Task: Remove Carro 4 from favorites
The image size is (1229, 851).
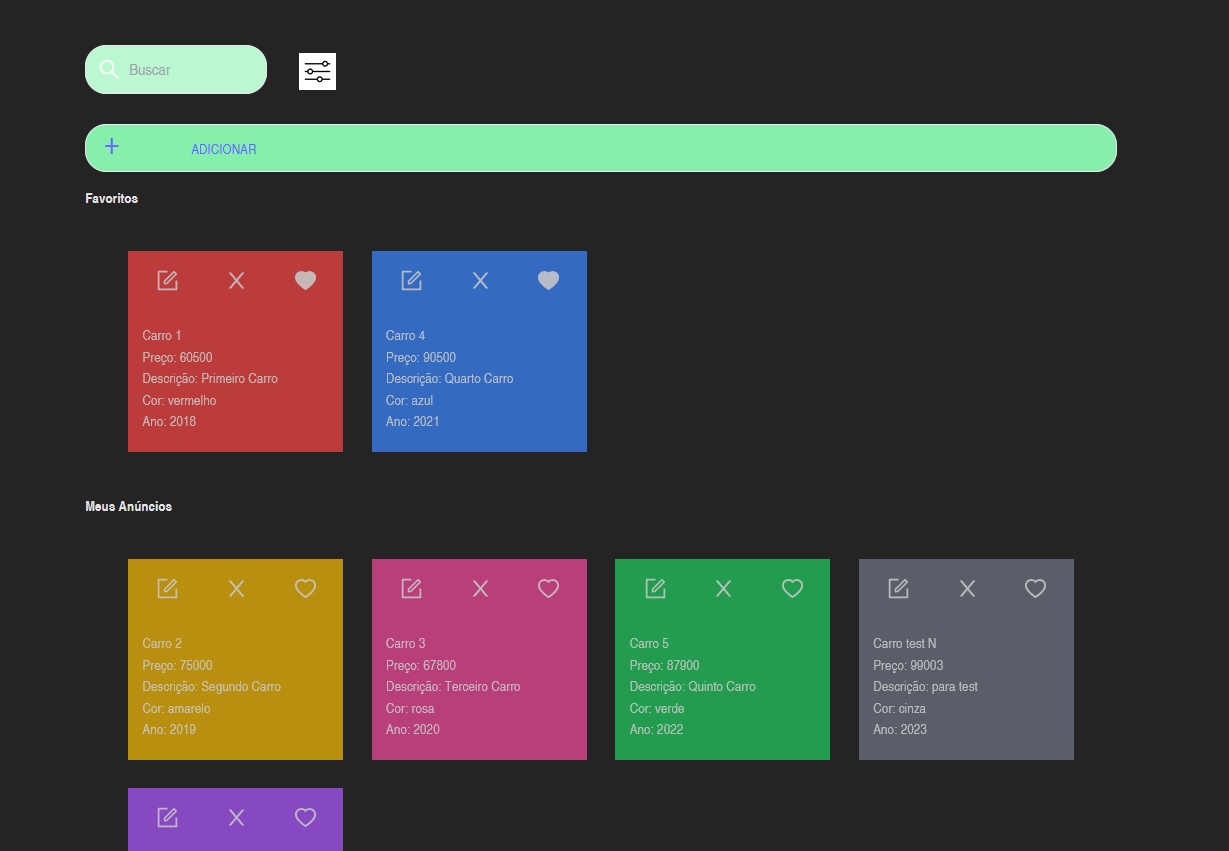Action: [x=548, y=280]
